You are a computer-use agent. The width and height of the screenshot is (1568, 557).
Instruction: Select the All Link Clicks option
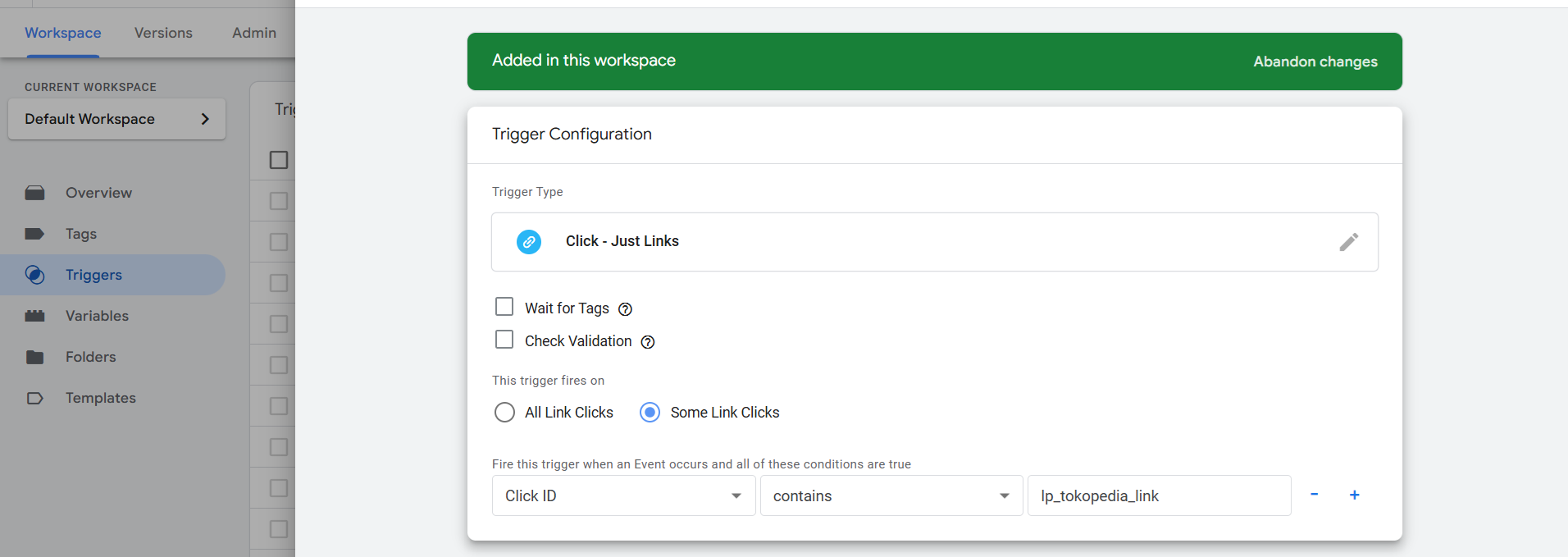(x=505, y=412)
